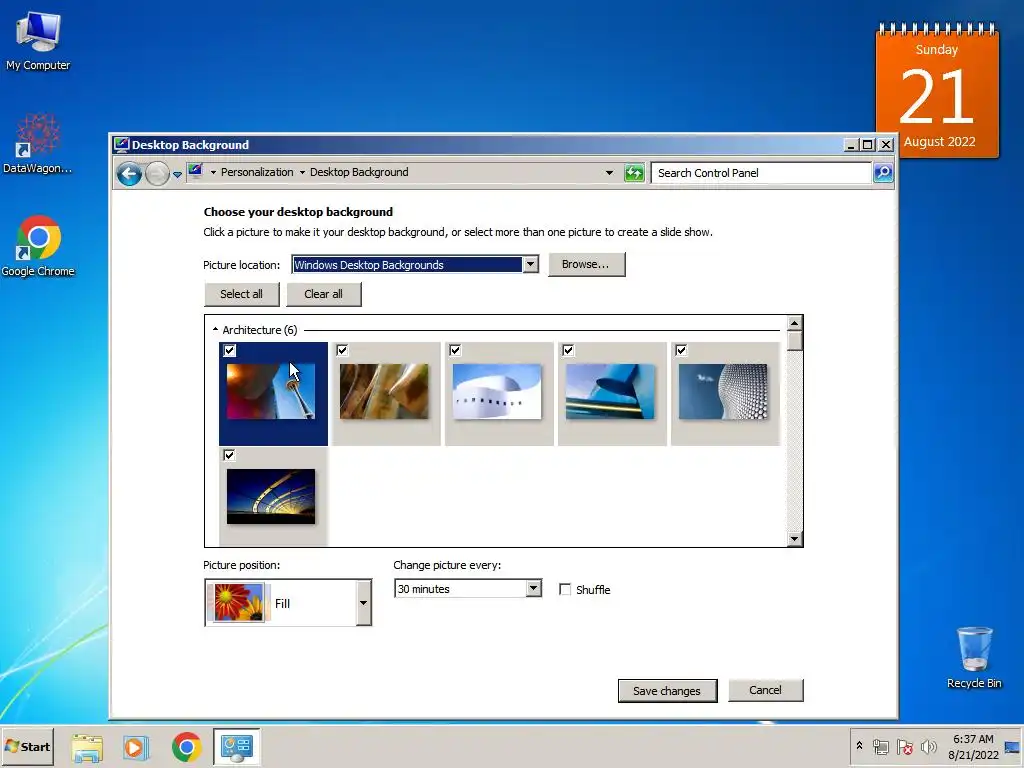Viewport: 1024px width, 768px height.
Task: Open Windows Explorer from the taskbar
Action: pos(88,747)
